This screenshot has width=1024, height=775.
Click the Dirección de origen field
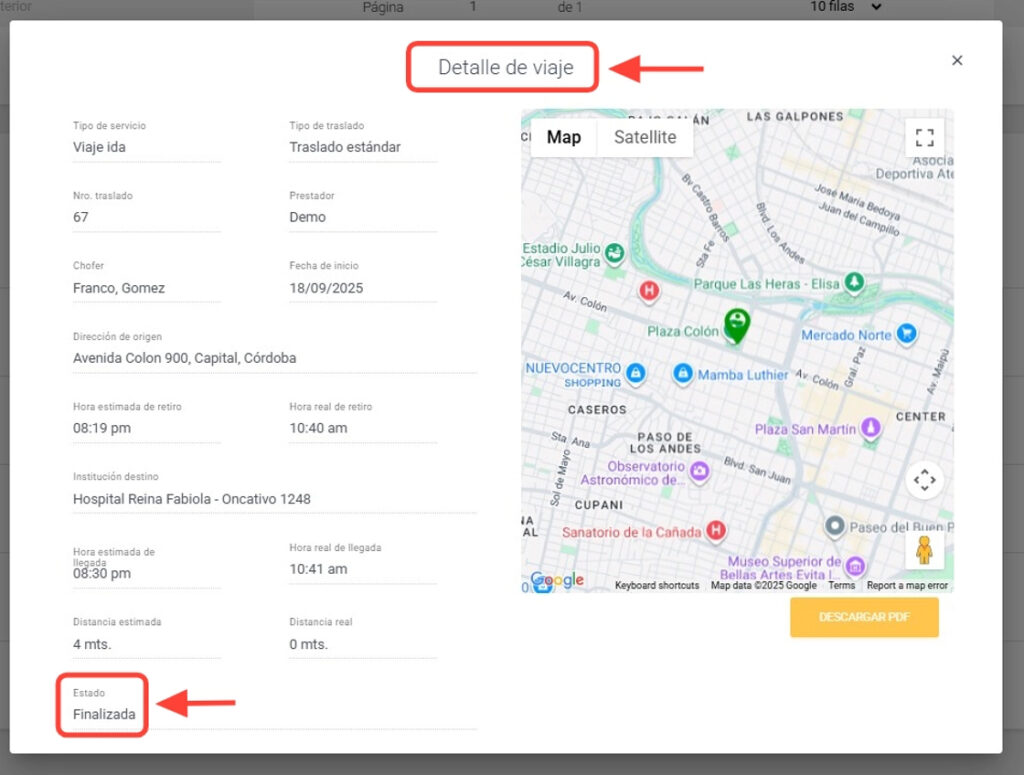[x=274, y=358]
